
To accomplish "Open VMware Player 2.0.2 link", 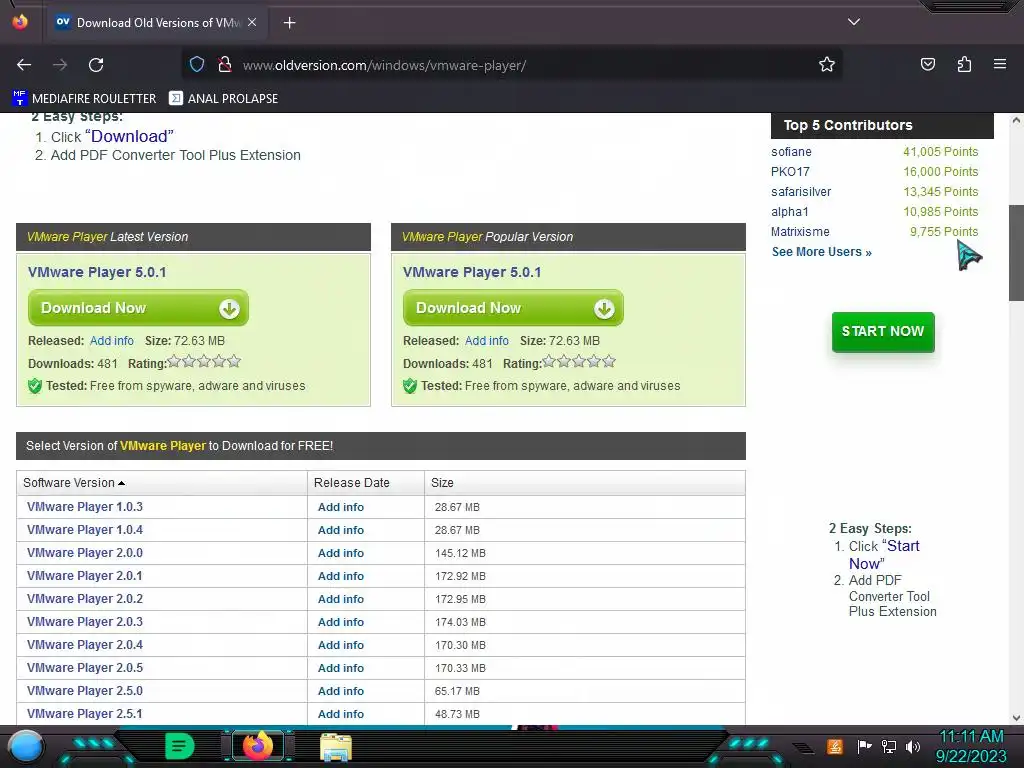I will click(85, 599).
